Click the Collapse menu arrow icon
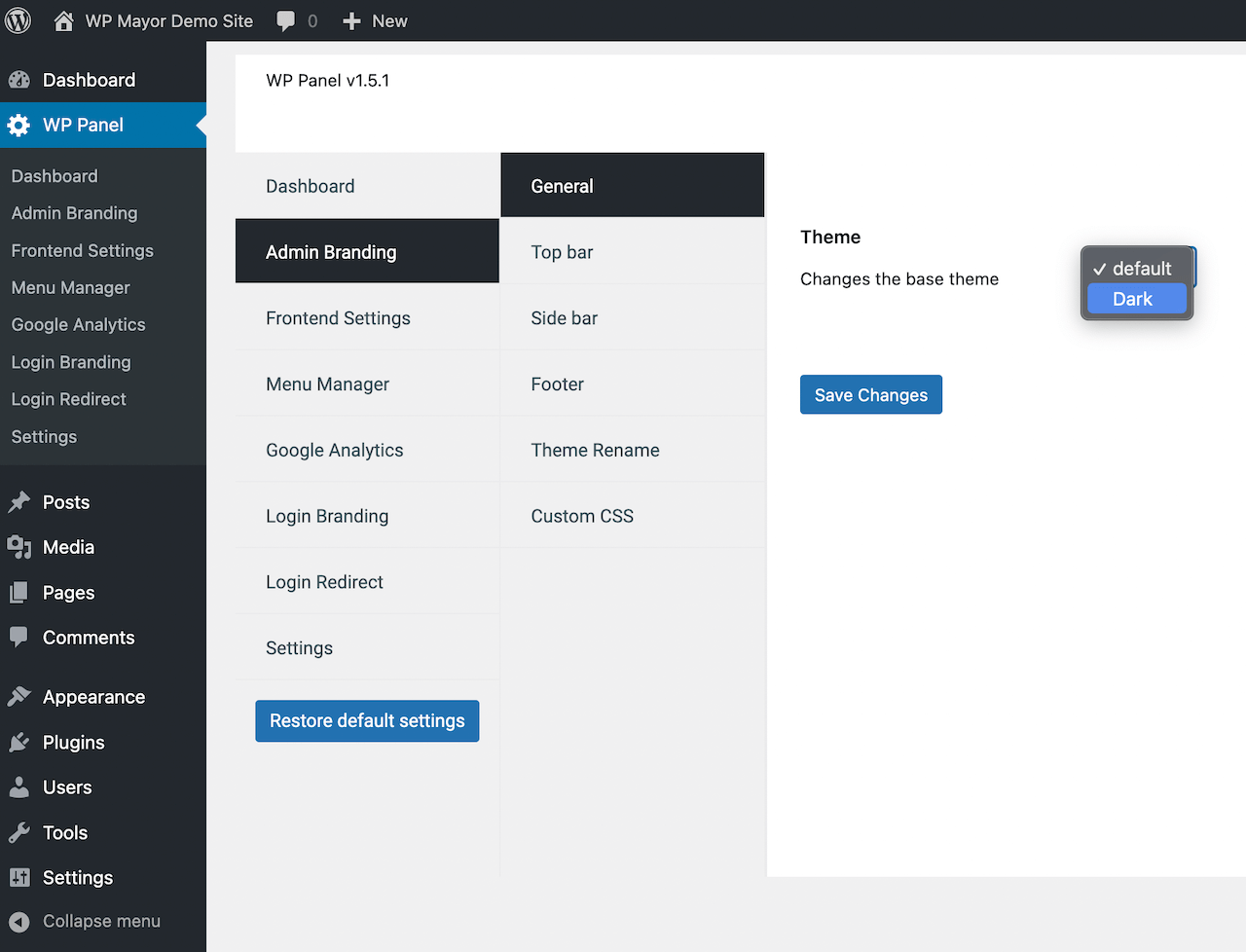 tap(18, 922)
